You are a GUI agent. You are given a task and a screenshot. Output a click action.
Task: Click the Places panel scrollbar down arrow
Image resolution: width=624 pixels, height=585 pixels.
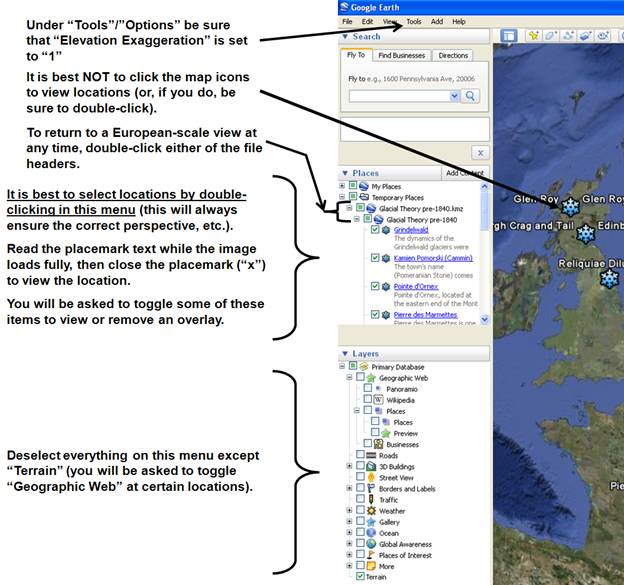pos(486,320)
